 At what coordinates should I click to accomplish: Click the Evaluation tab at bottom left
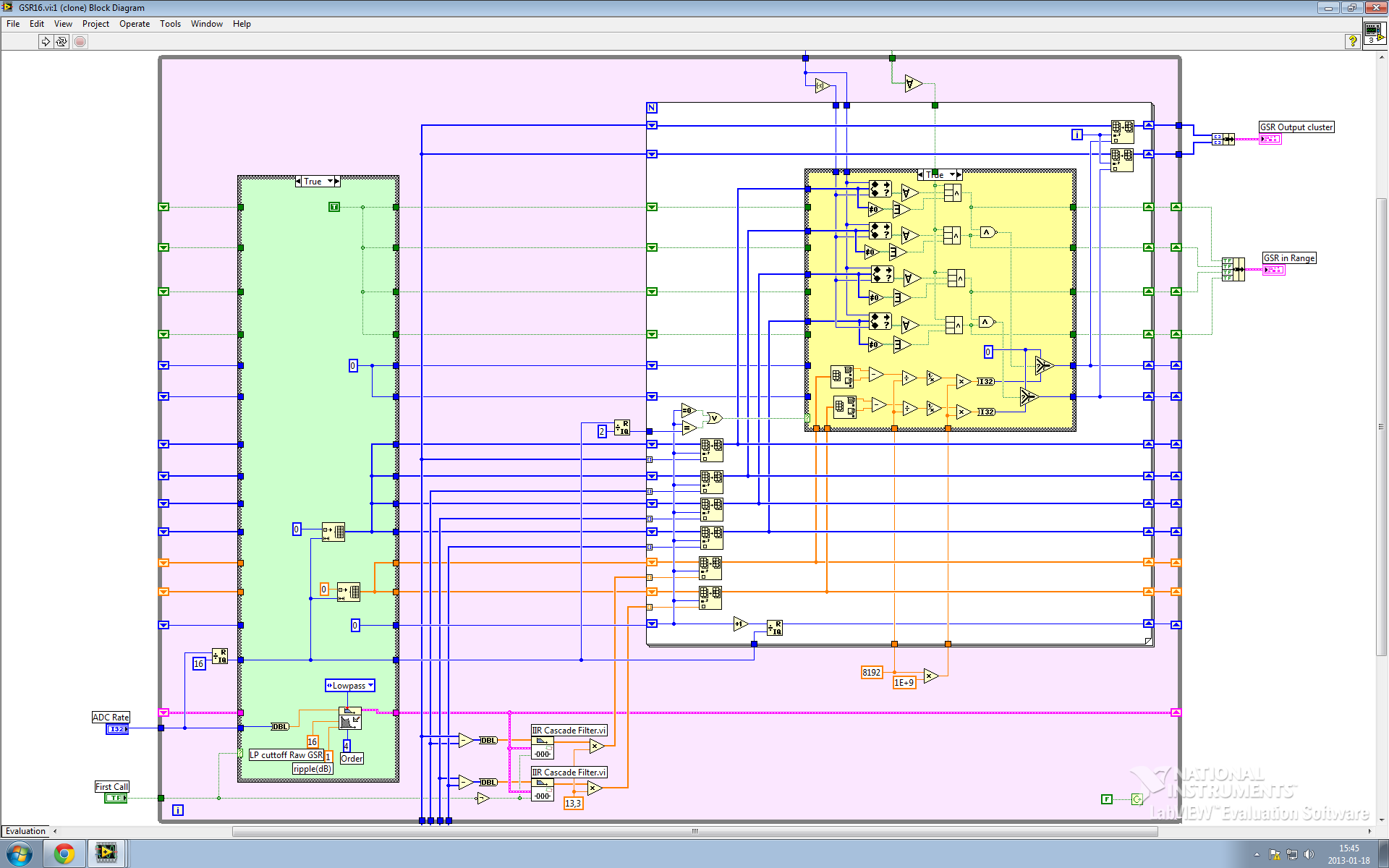click(x=25, y=831)
